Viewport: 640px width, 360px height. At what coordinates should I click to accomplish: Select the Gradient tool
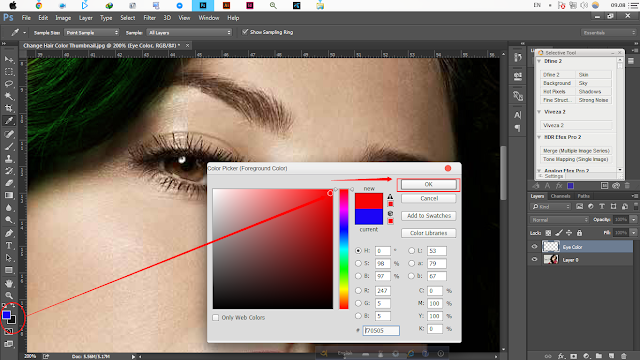pyautogui.click(x=9, y=196)
